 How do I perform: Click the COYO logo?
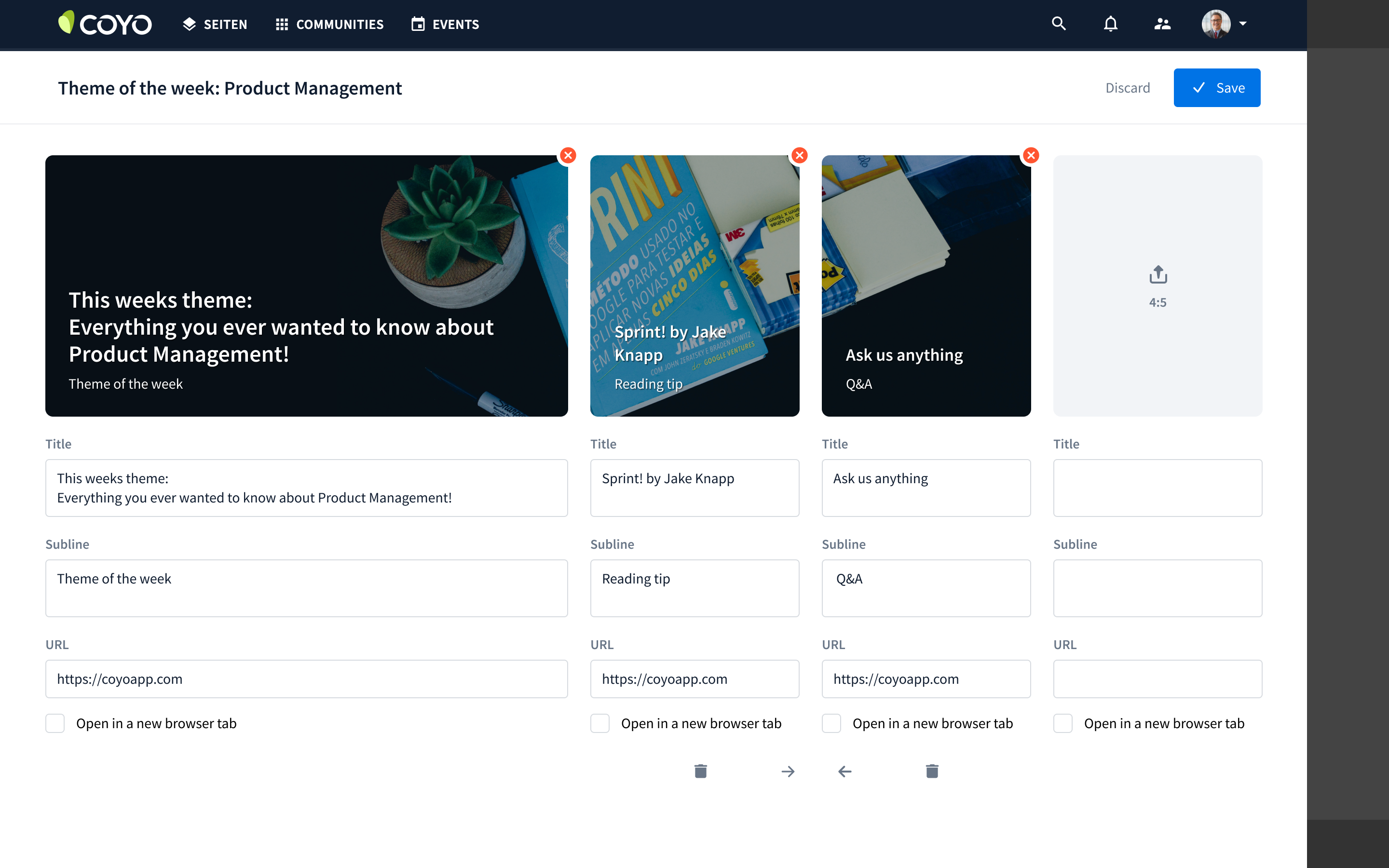105,24
